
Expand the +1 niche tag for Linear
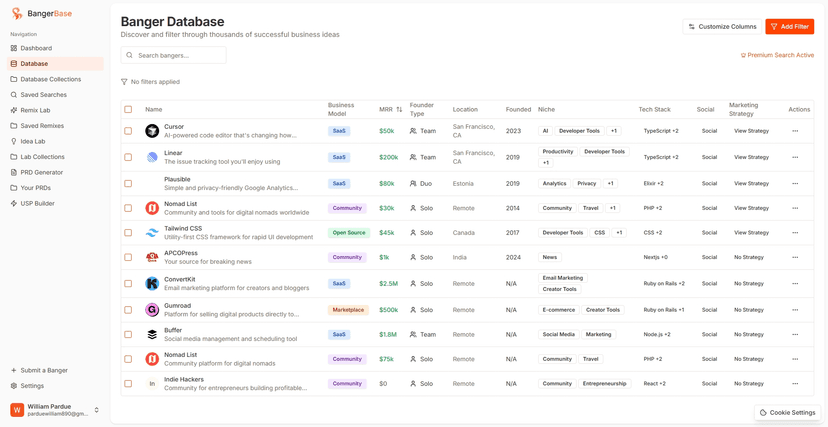pyautogui.click(x=545, y=163)
